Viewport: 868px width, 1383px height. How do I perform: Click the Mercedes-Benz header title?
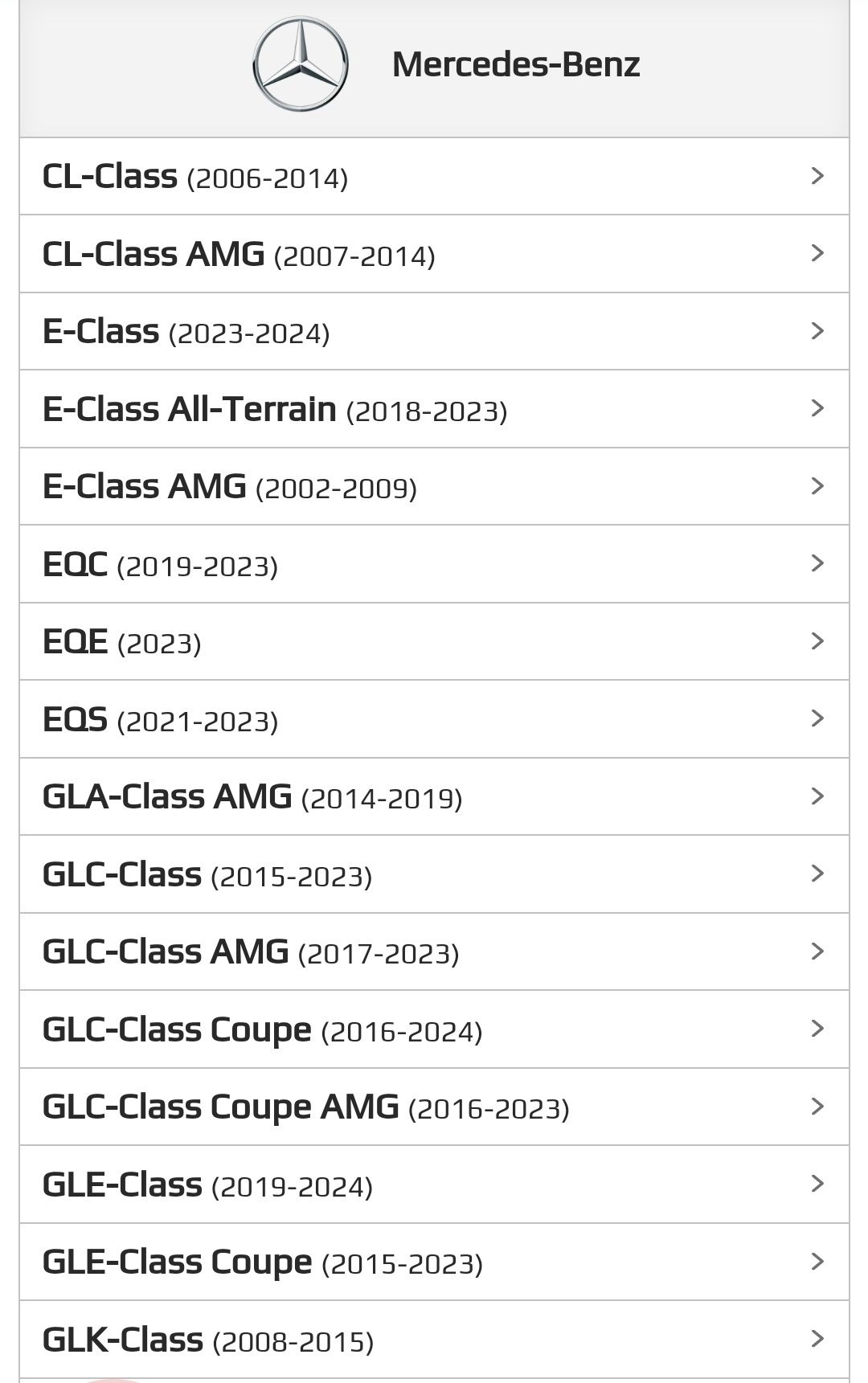coord(516,64)
